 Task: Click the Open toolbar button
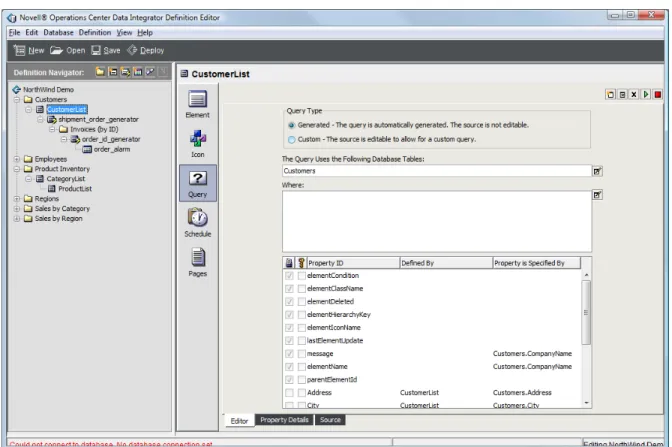(68, 51)
